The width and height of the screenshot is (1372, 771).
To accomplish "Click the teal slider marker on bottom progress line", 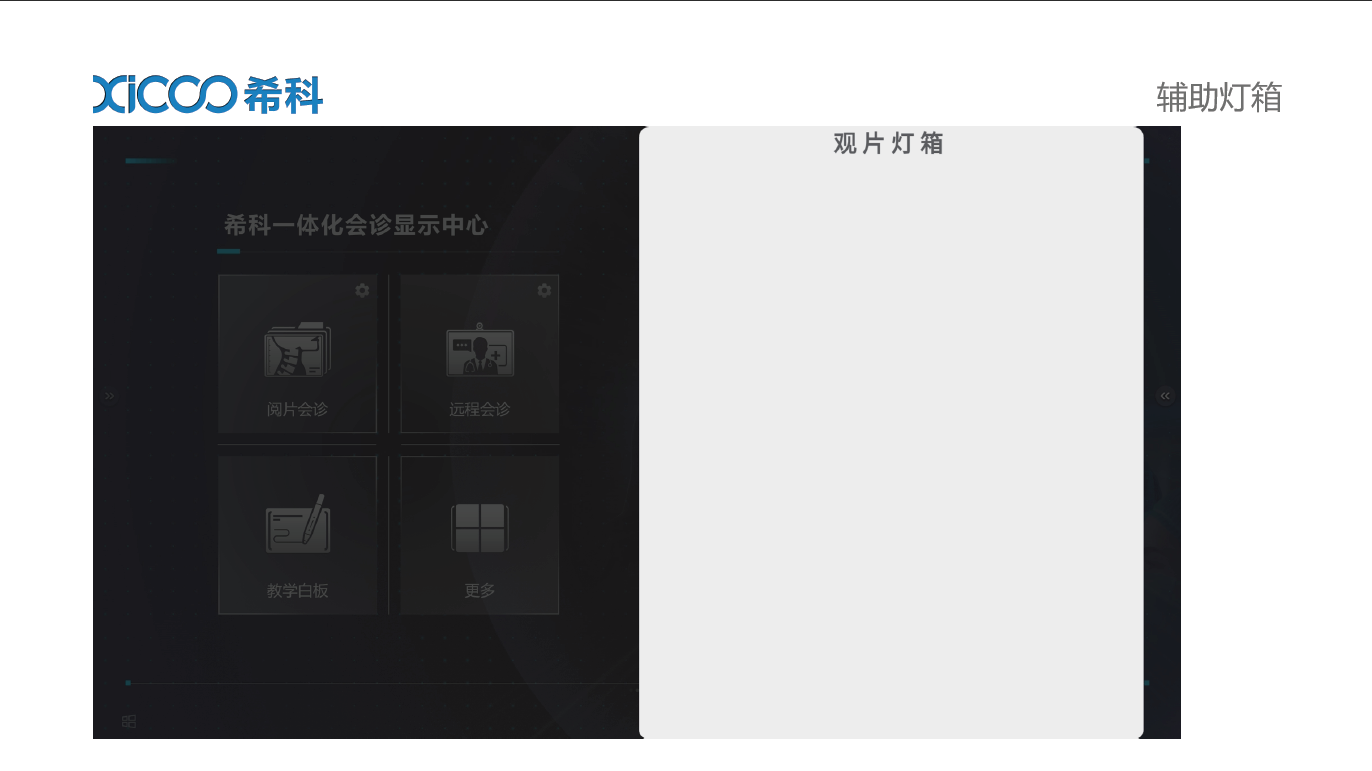I will tap(128, 683).
